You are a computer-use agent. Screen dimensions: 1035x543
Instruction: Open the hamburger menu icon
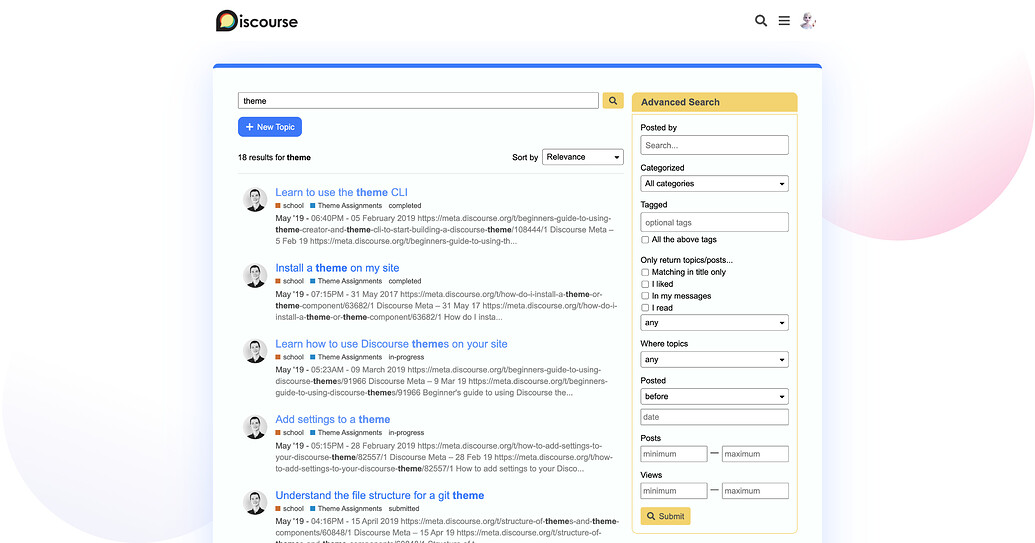click(x=784, y=21)
